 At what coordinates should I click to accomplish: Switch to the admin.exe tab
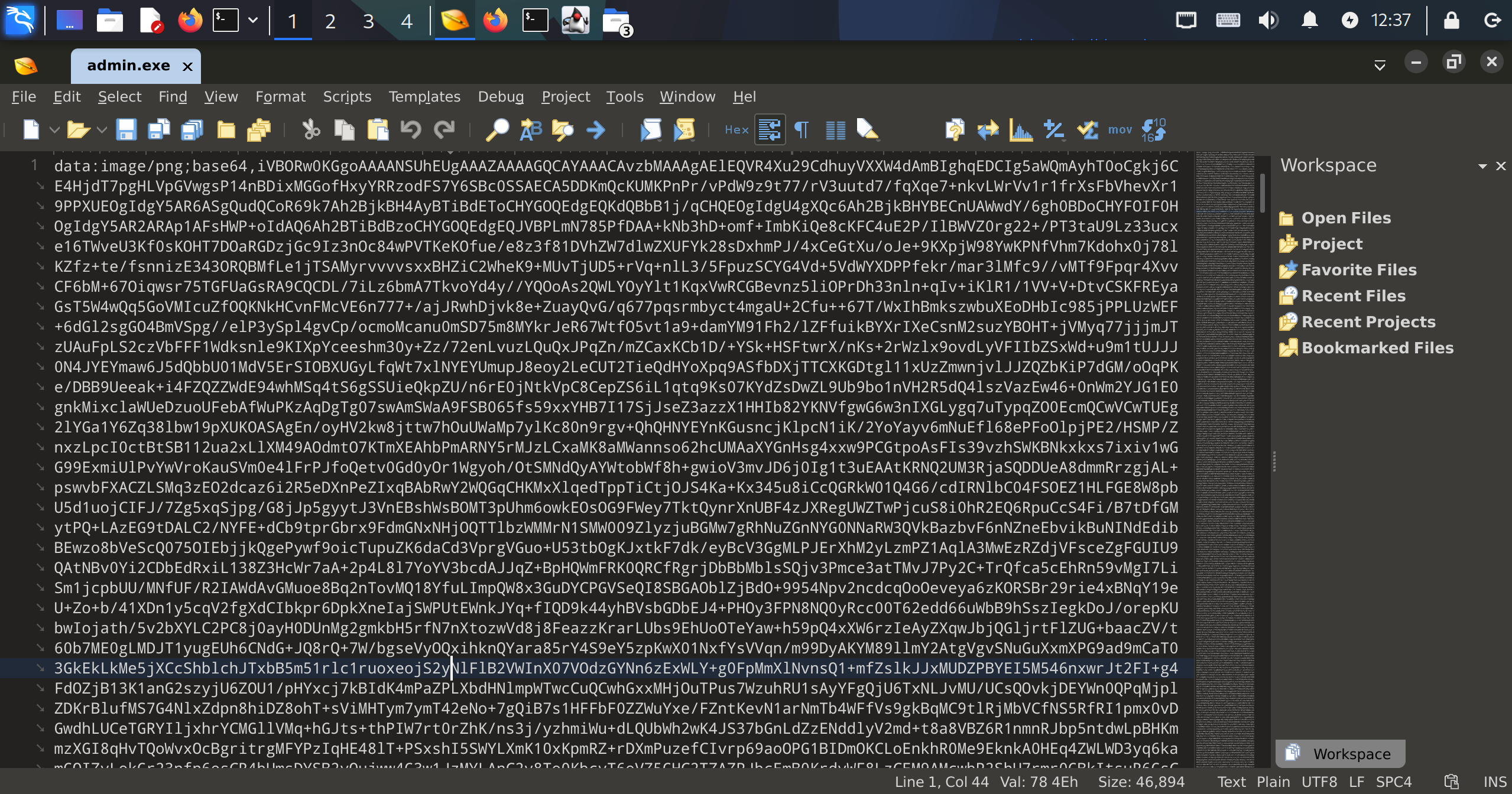(x=128, y=66)
